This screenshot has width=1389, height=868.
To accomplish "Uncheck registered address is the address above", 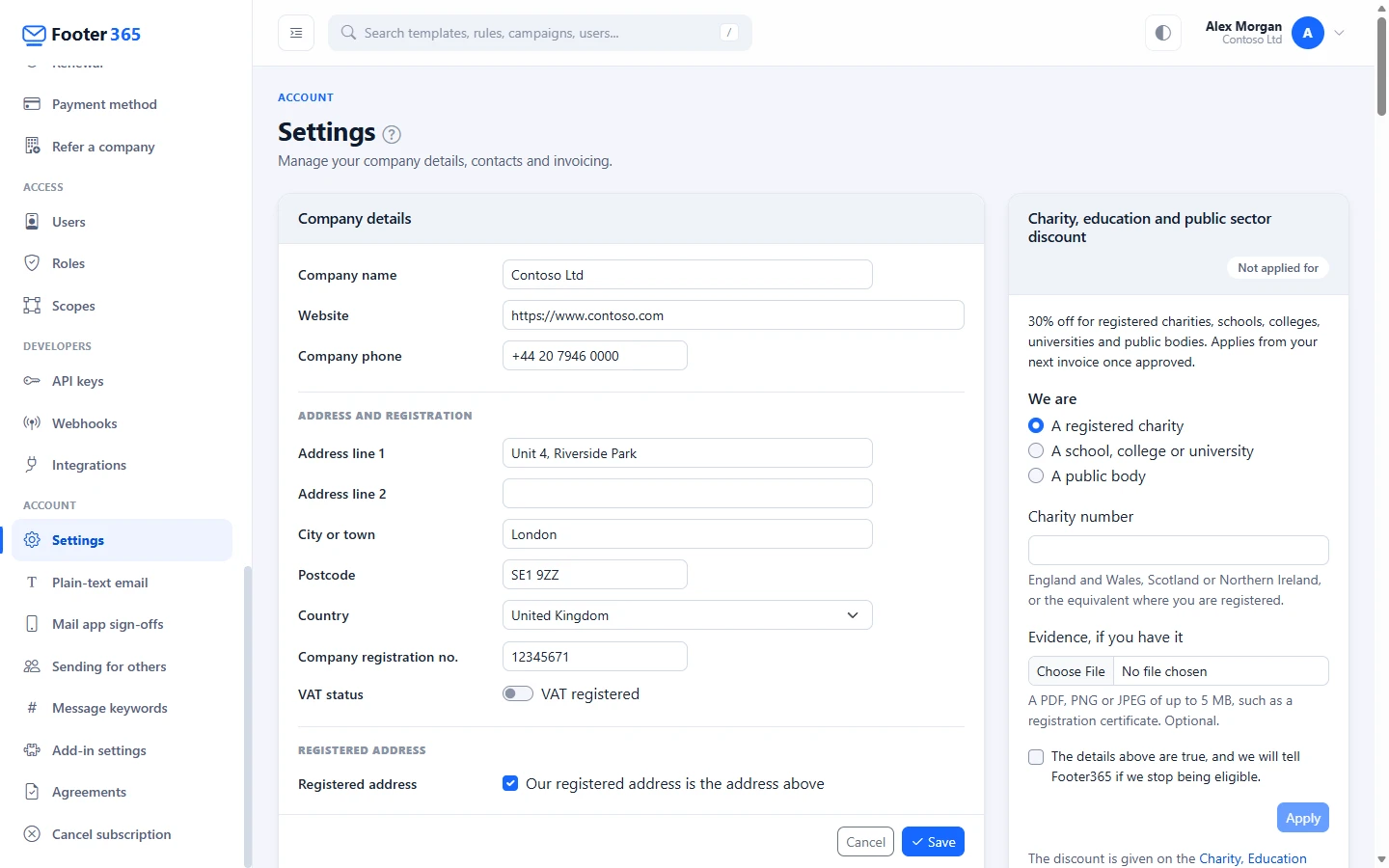I will point(510,783).
